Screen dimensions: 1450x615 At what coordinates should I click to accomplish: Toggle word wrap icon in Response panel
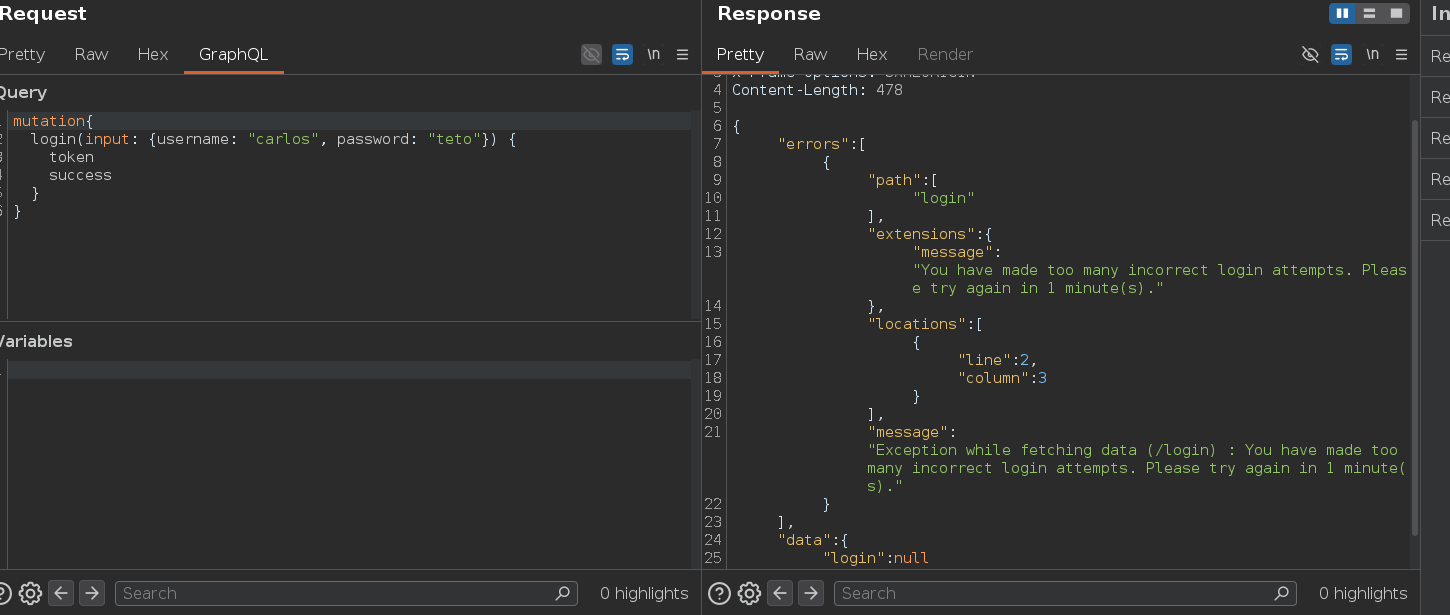pyautogui.click(x=1342, y=54)
